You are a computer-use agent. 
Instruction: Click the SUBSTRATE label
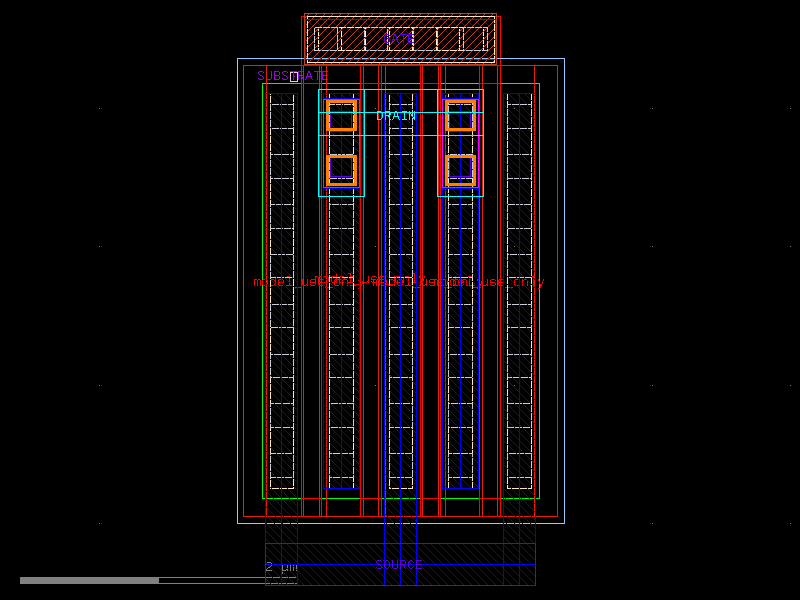click(291, 73)
